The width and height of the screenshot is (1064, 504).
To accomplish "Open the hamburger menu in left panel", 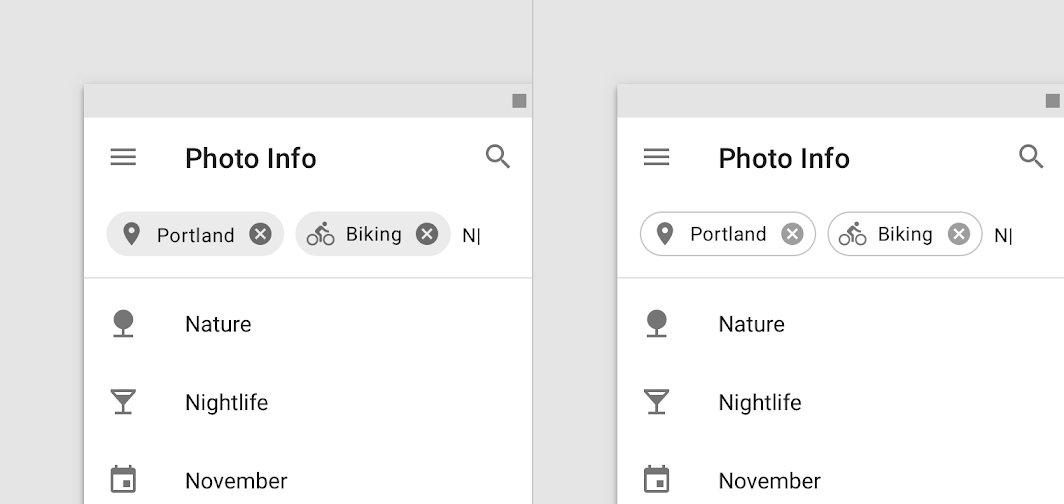I will [123, 157].
